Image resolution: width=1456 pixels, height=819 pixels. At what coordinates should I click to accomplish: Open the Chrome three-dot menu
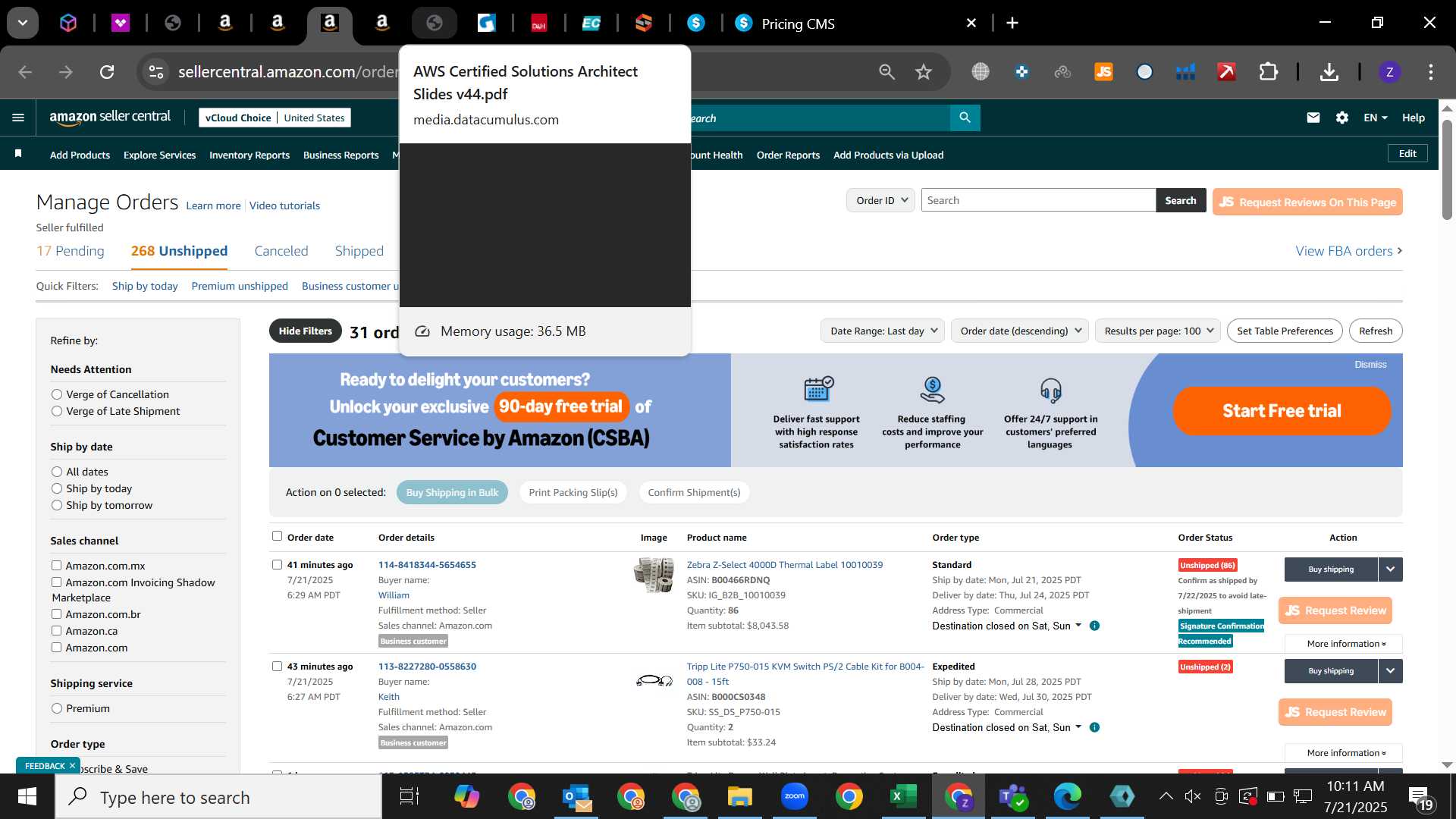1430,72
